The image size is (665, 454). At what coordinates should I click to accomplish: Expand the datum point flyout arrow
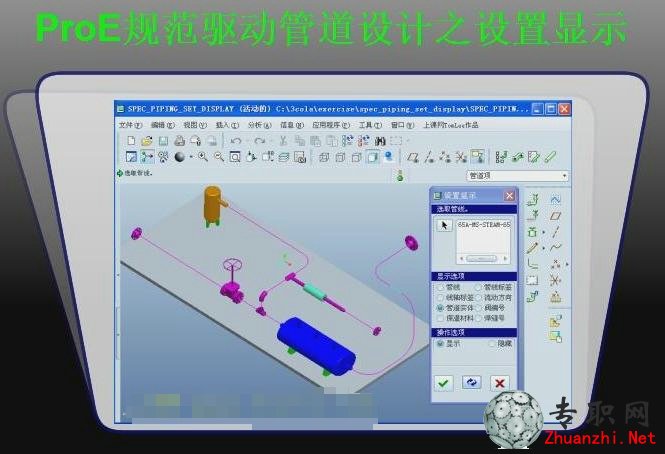pos(567,264)
